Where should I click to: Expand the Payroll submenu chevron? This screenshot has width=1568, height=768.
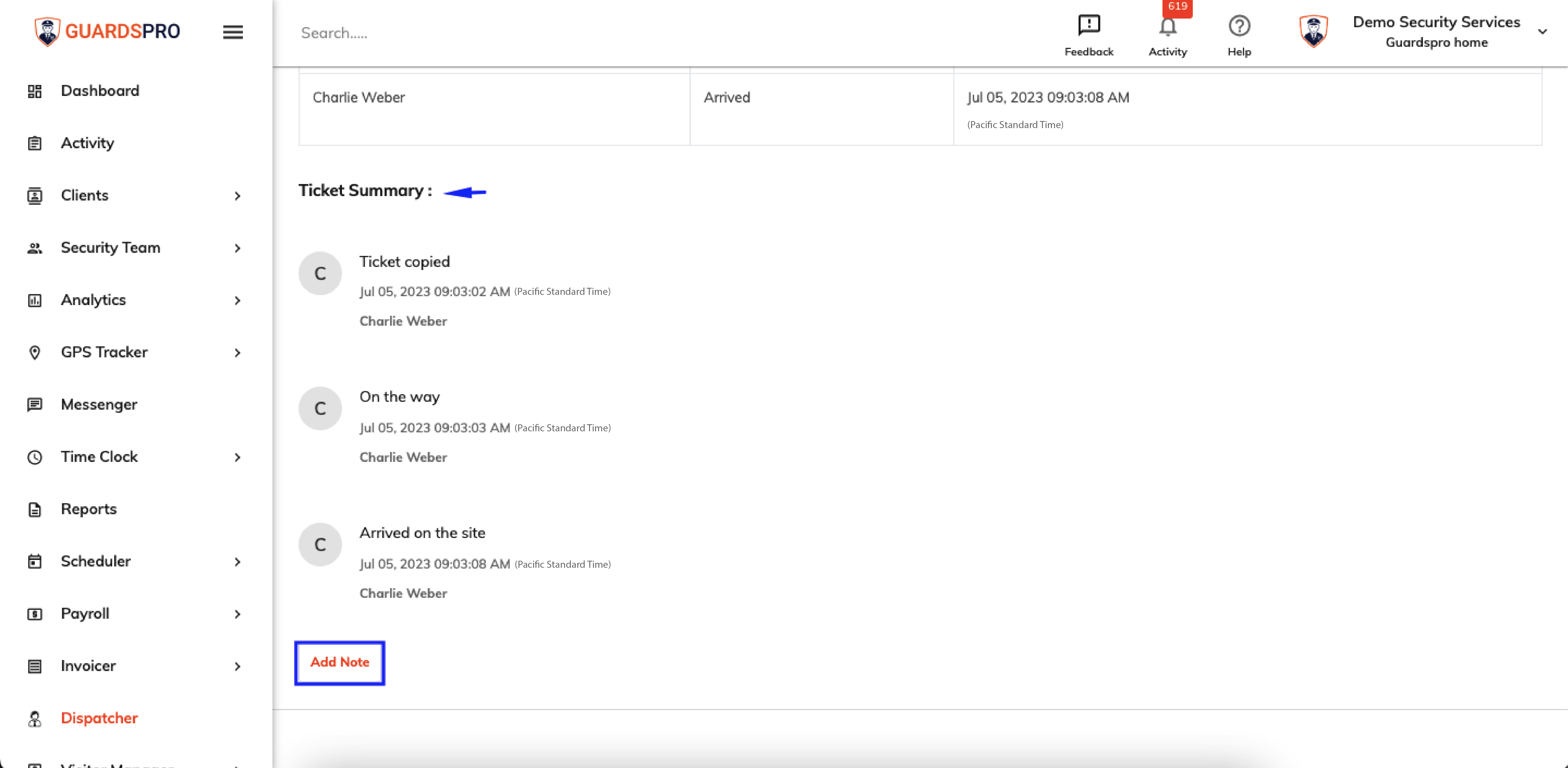[x=237, y=615]
